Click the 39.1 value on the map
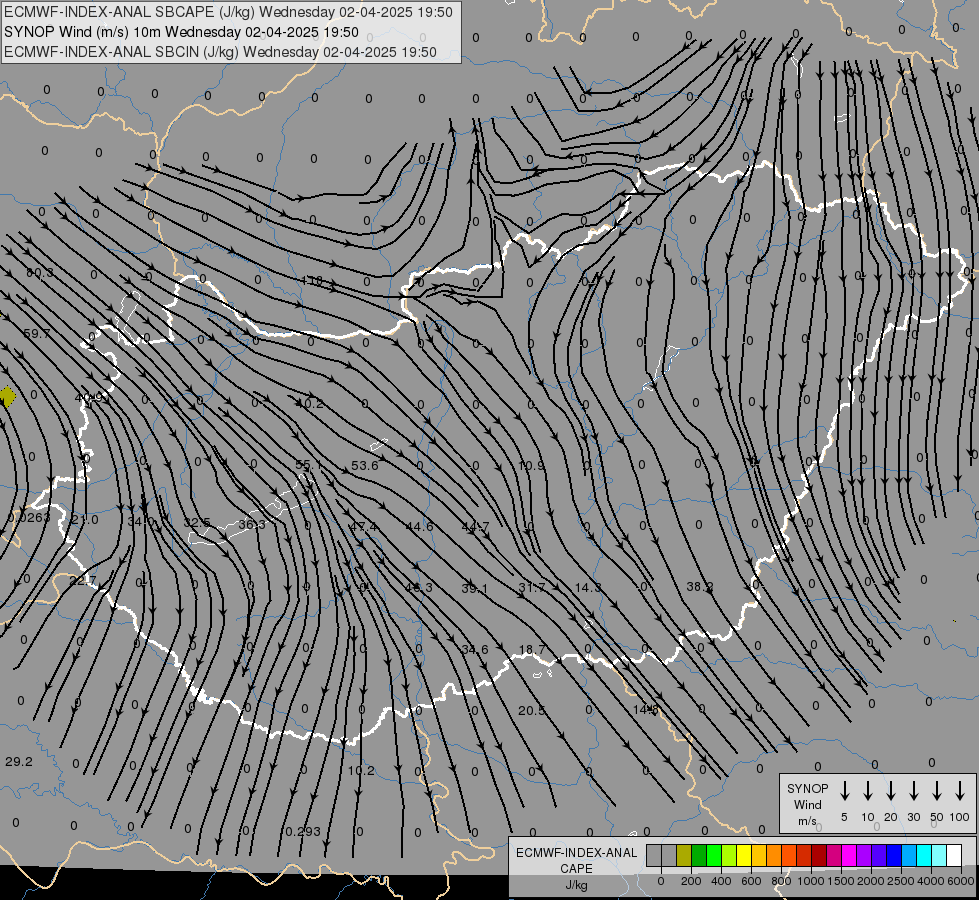The height and width of the screenshot is (900, 979). [475, 588]
